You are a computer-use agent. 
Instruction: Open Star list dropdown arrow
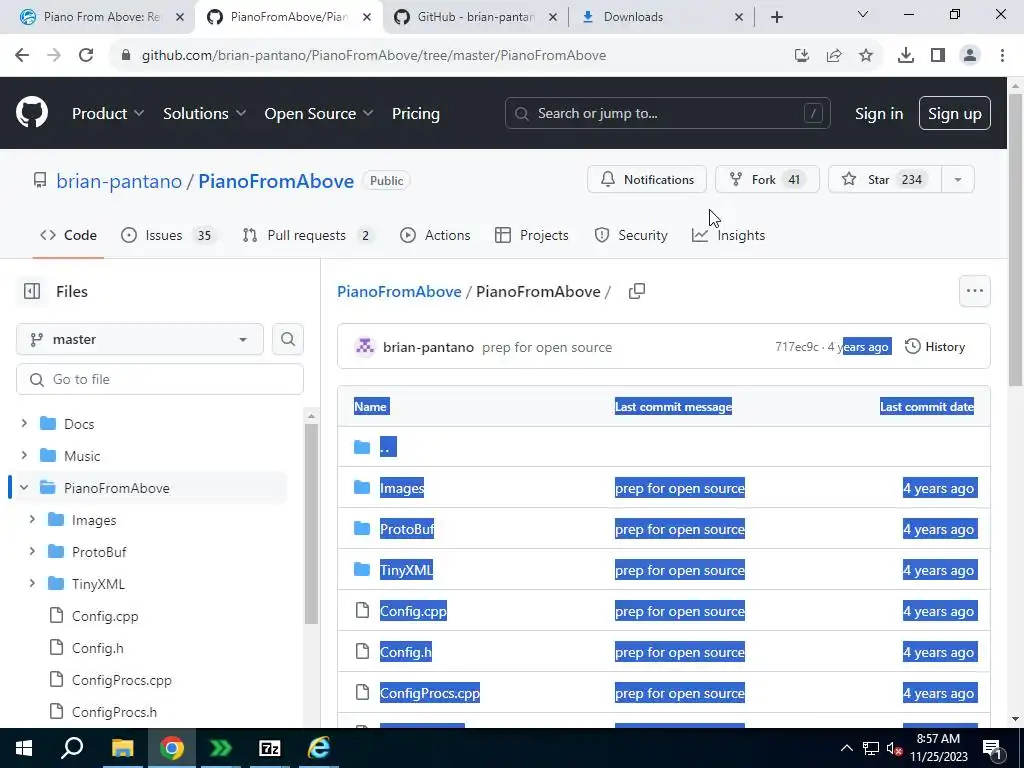tap(957, 180)
